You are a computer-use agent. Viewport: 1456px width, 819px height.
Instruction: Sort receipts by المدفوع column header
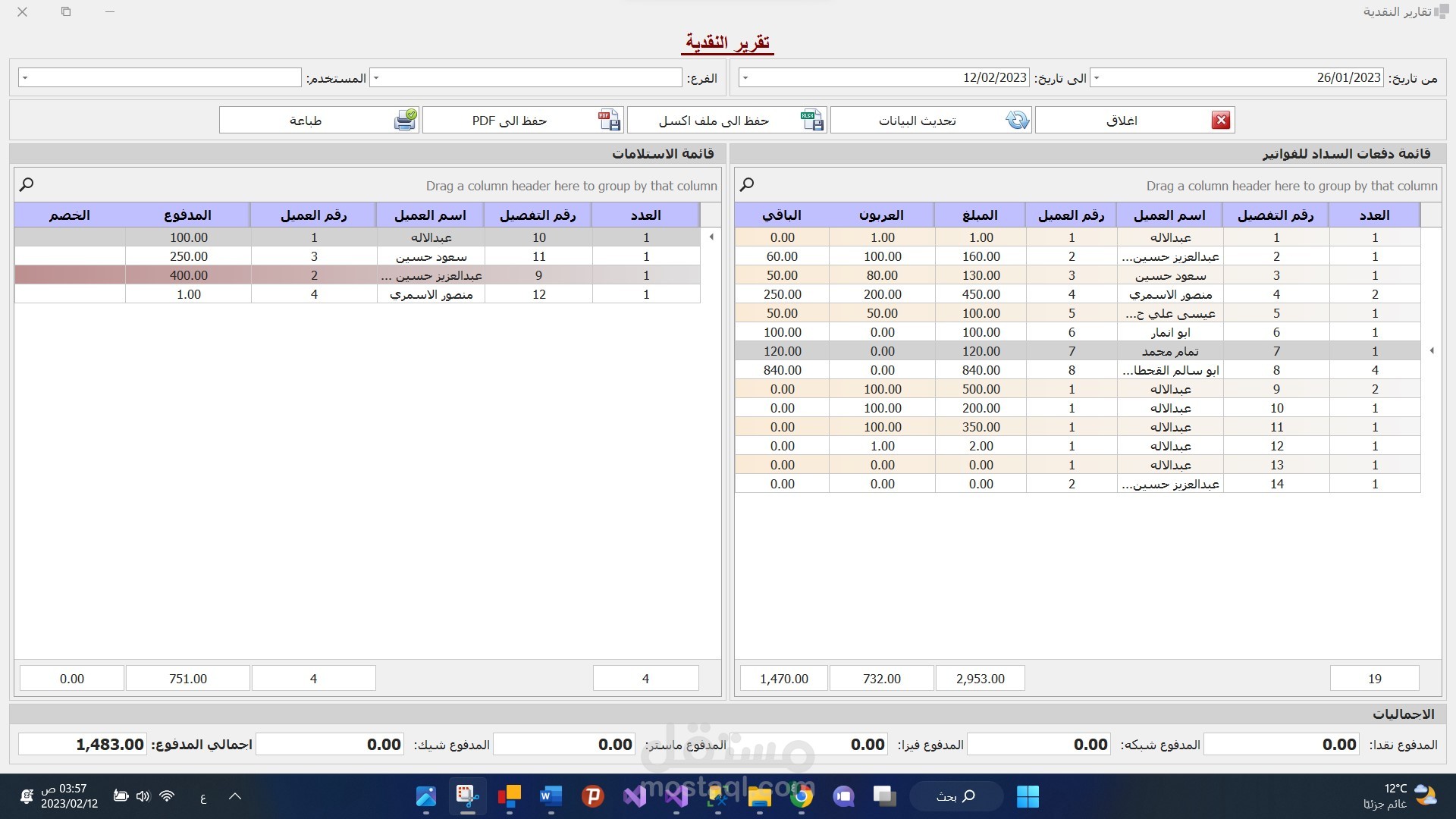coord(188,215)
